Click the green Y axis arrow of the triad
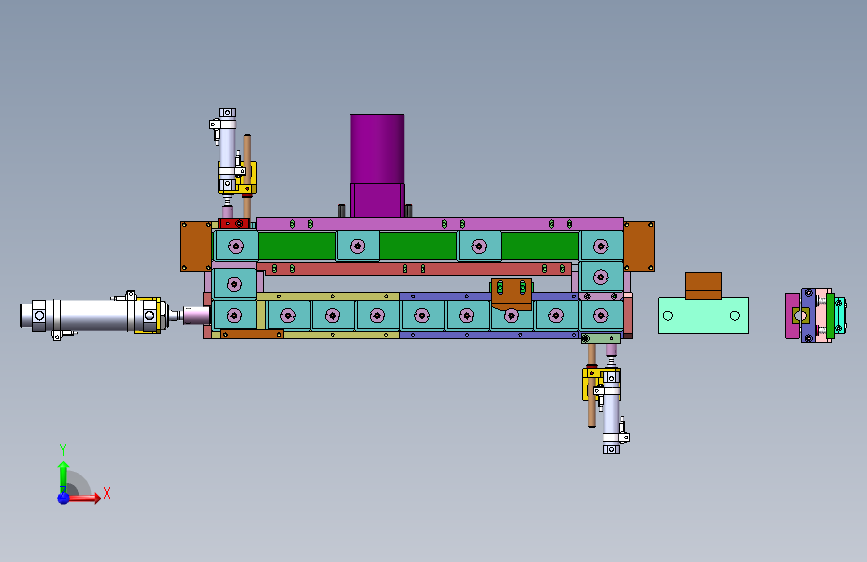Screen dimensions: 867x562 63,476
